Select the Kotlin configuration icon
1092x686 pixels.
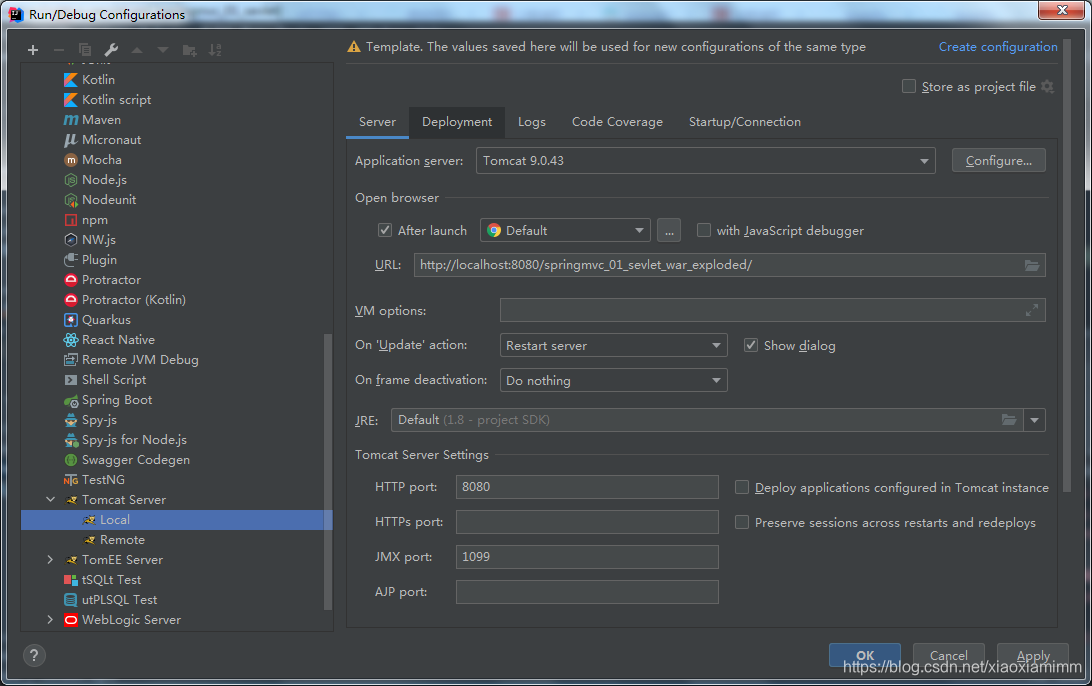pos(70,80)
